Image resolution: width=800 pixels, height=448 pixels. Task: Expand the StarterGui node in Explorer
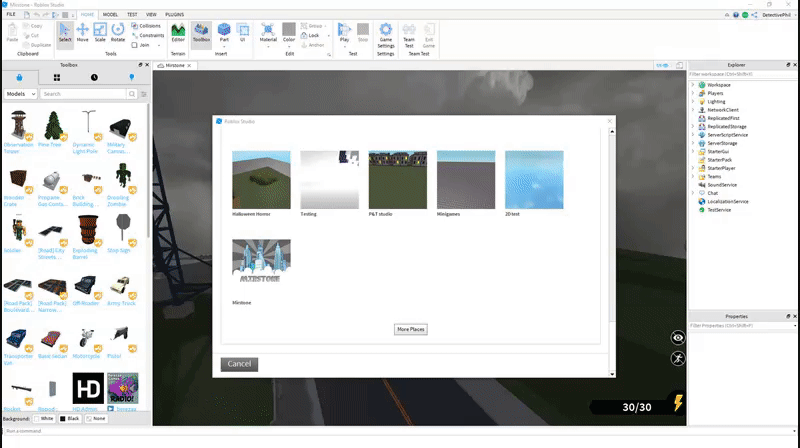692,152
